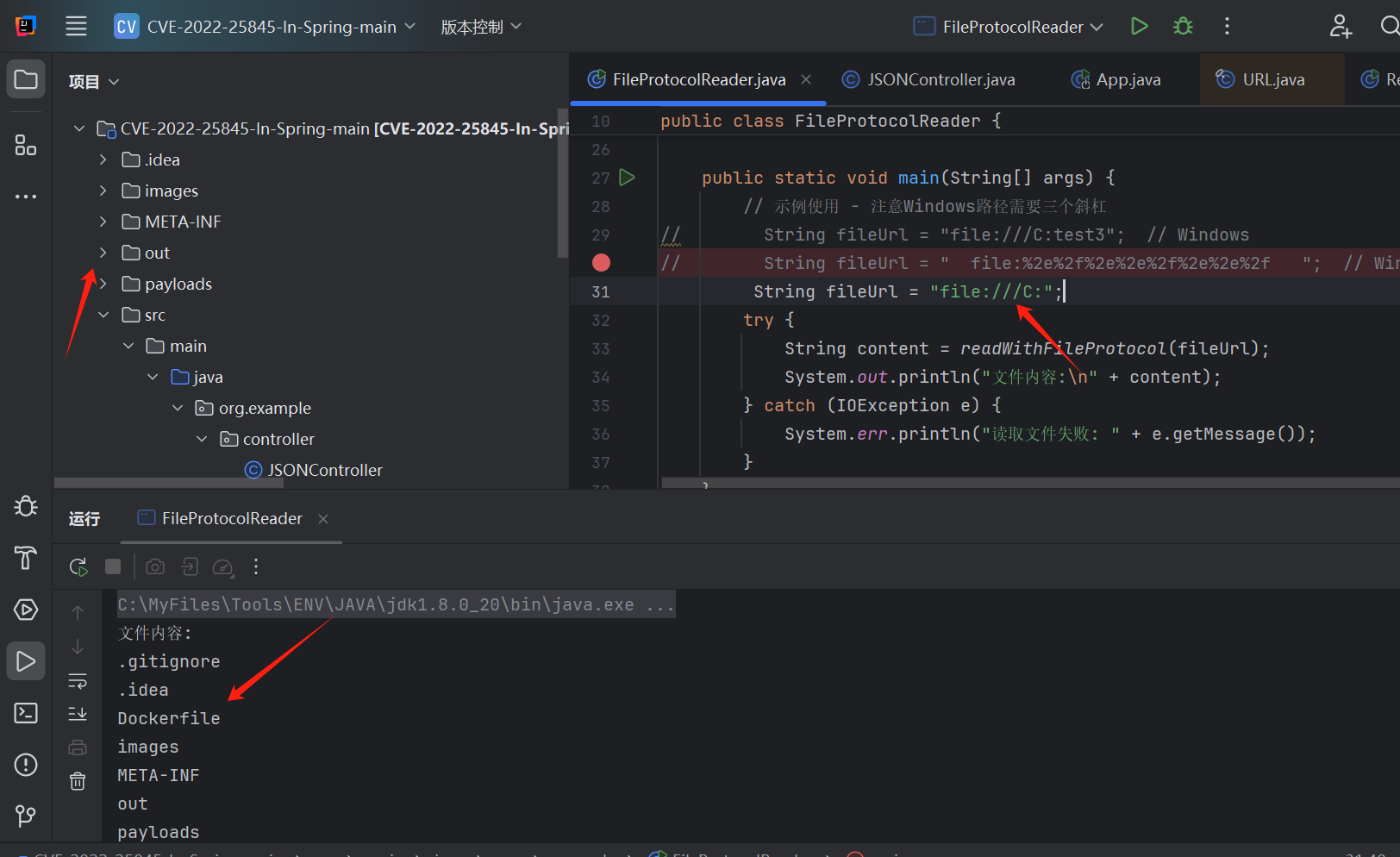Click Dockerfile line in console output
1400x857 pixels.
tap(169, 718)
